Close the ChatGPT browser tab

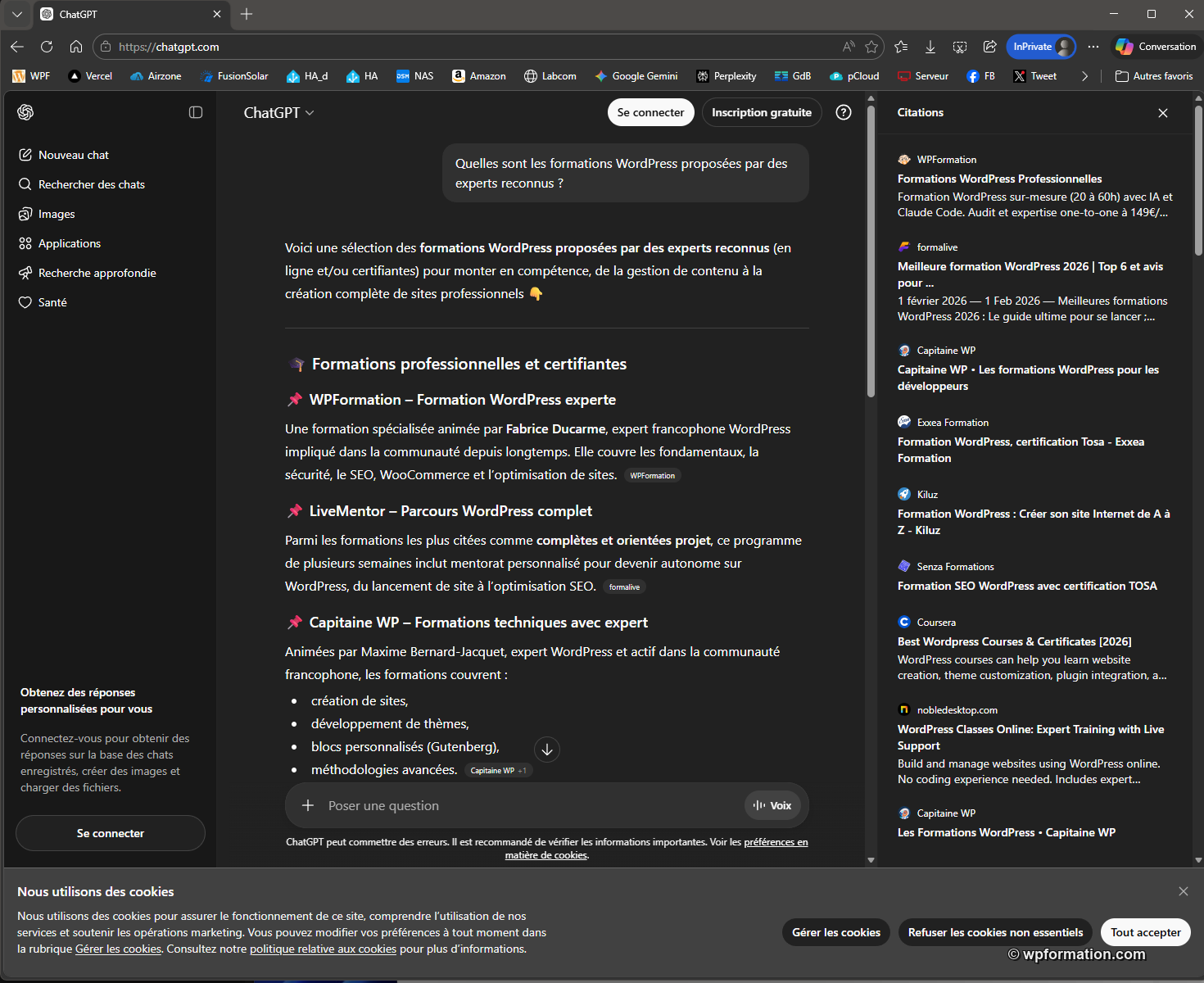tap(217, 14)
